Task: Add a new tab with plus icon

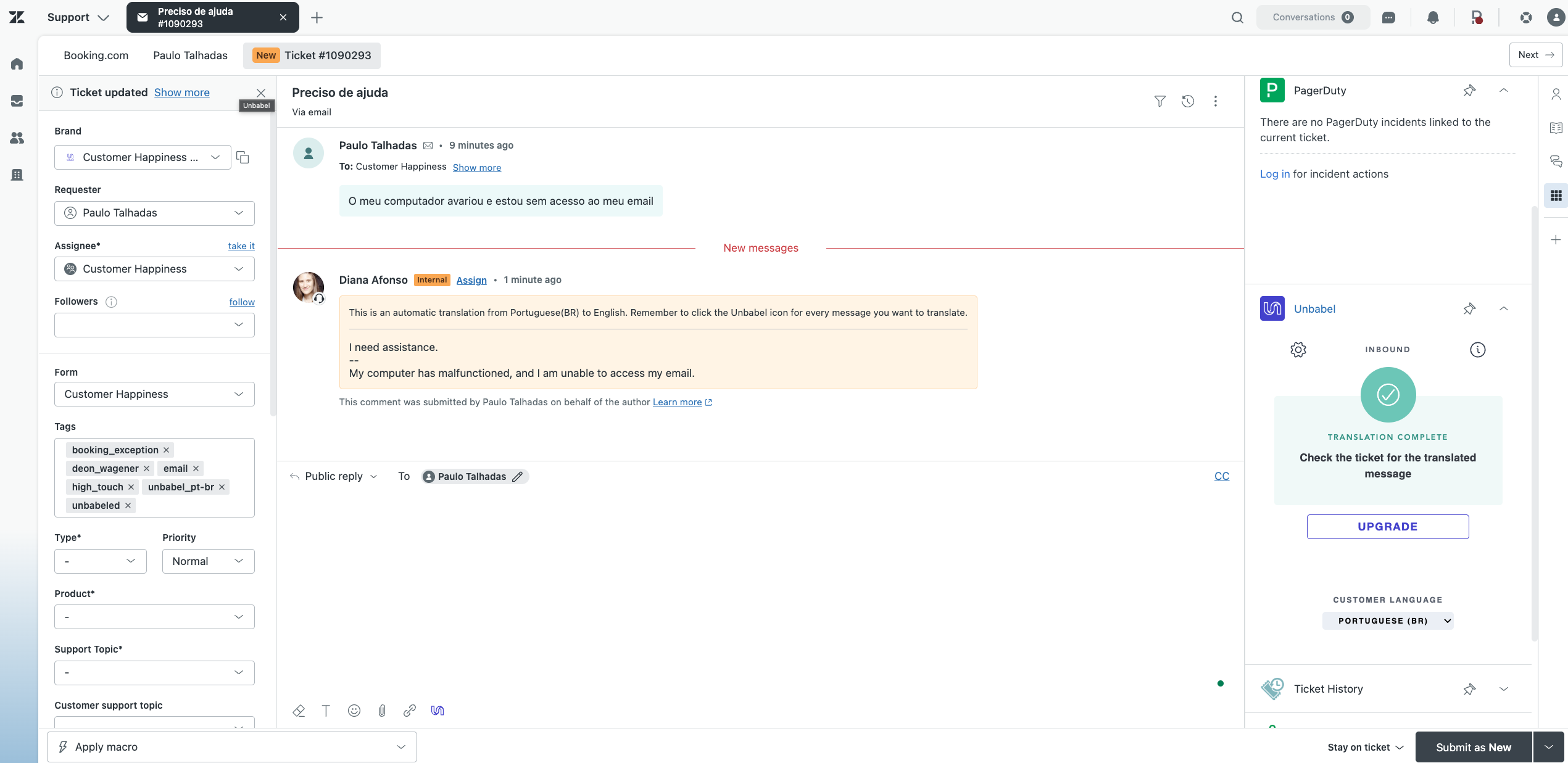Action: click(317, 17)
